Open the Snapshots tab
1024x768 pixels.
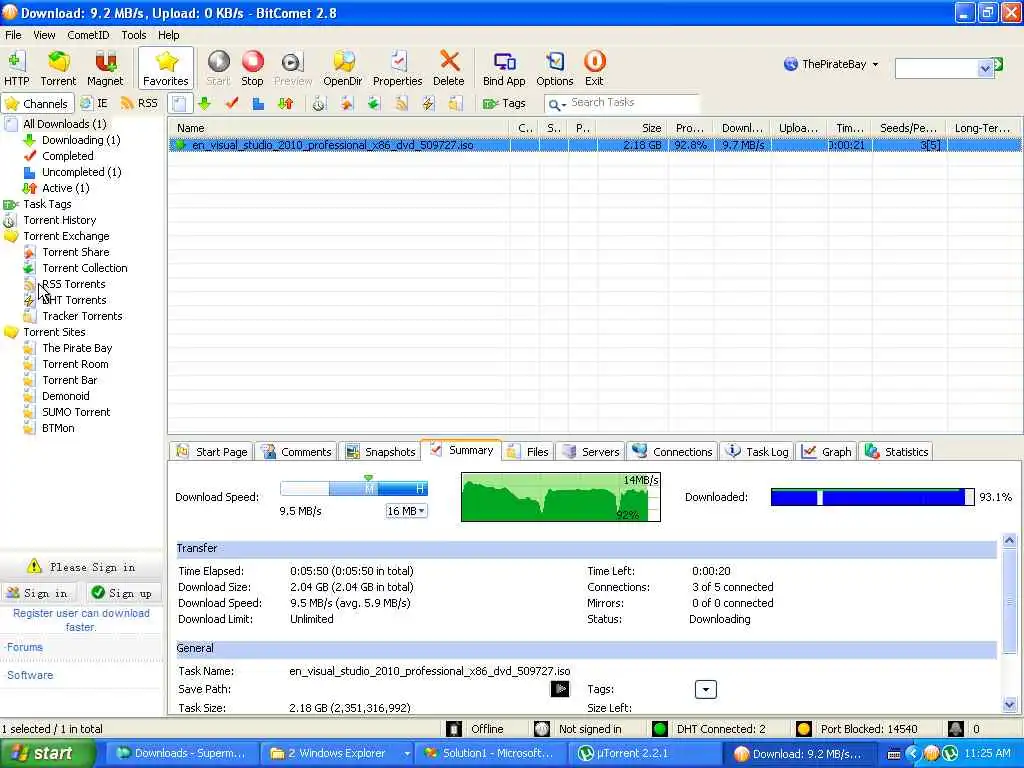point(381,451)
